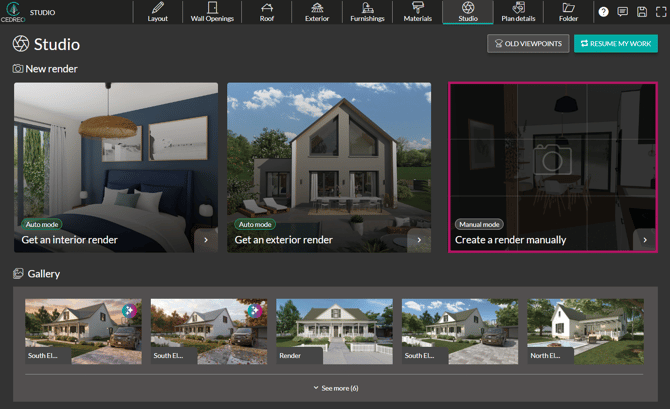
Task: Open the fourth South El... daytime thumbnail
Action: 460,331
